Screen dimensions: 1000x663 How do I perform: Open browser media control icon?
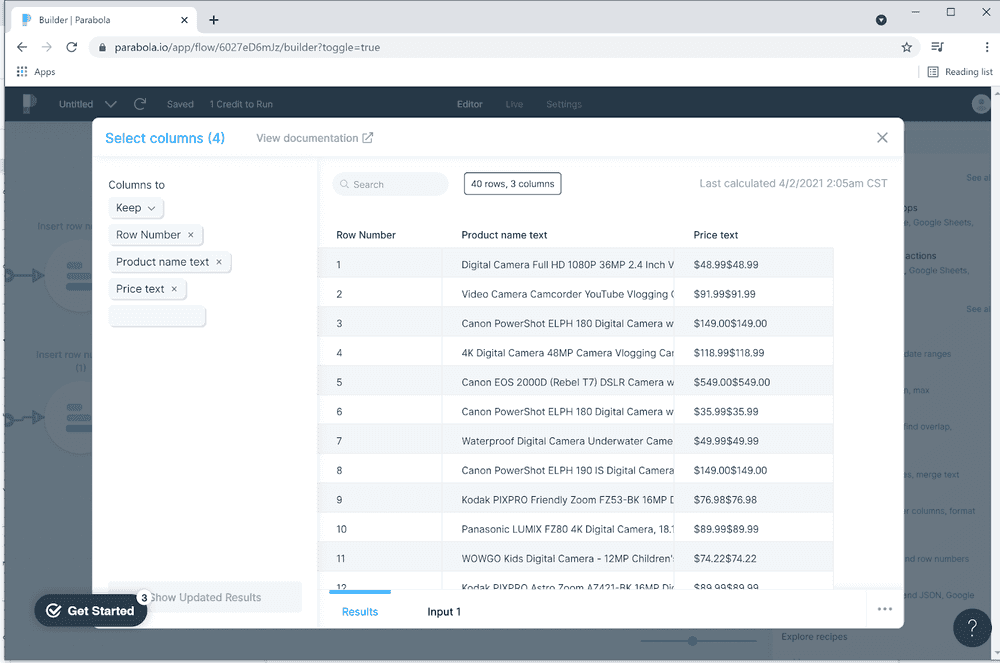(x=937, y=47)
